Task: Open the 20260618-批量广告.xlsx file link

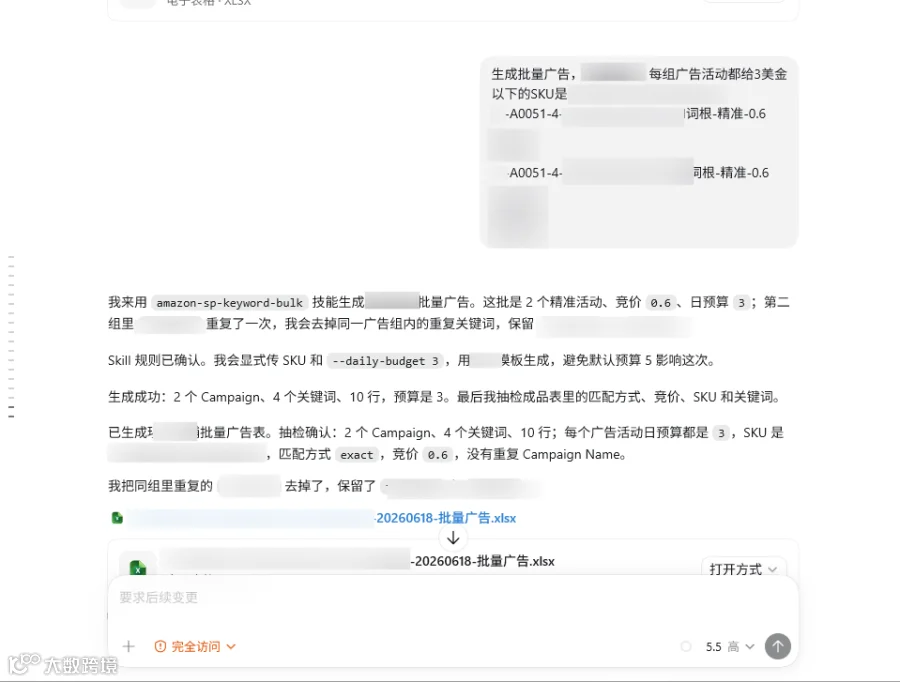Action: coord(446,518)
